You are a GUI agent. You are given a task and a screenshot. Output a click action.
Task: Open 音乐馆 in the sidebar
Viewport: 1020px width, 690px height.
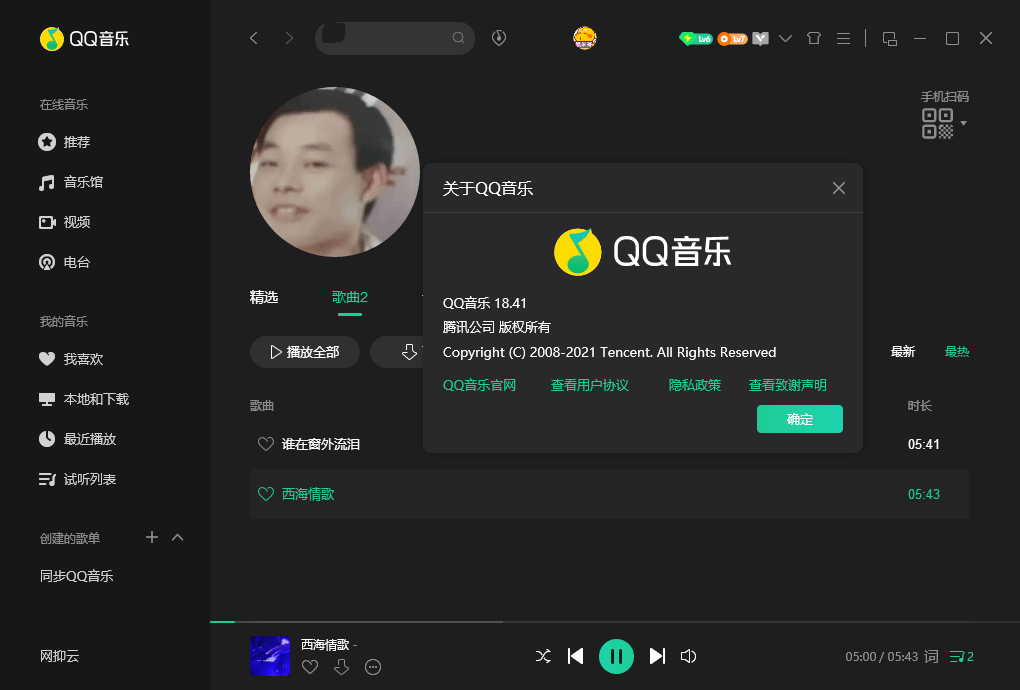(83, 182)
